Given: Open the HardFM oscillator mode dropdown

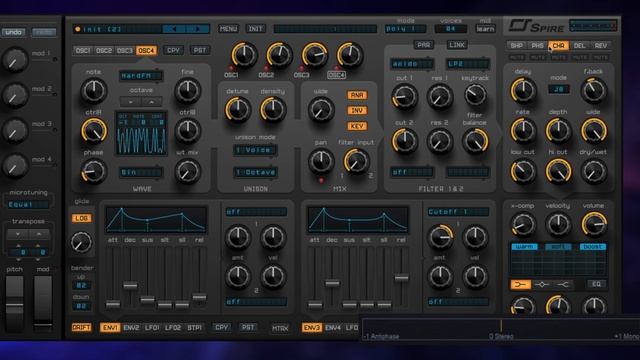Looking at the screenshot, I should (x=141, y=76).
